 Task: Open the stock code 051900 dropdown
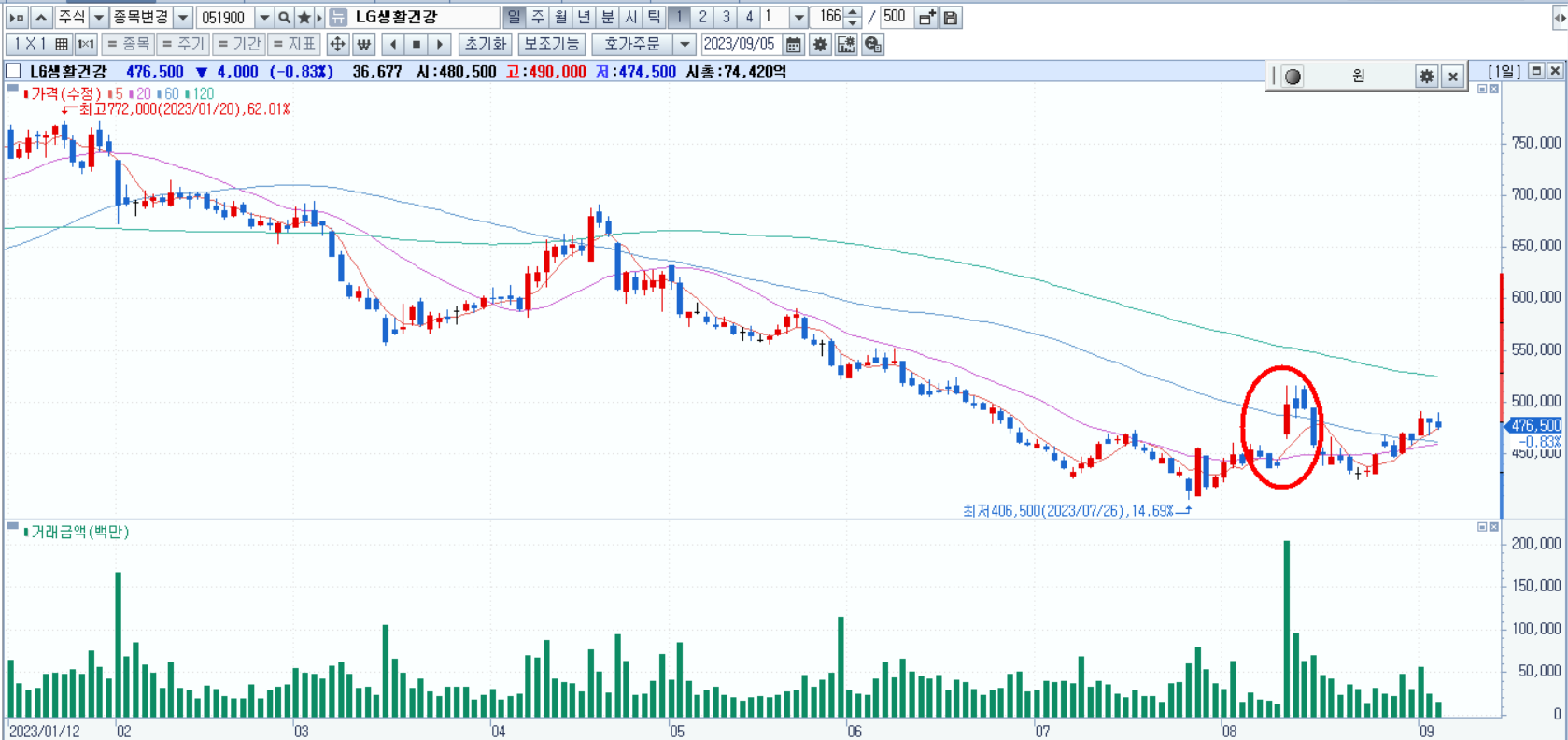pyautogui.click(x=264, y=17)
